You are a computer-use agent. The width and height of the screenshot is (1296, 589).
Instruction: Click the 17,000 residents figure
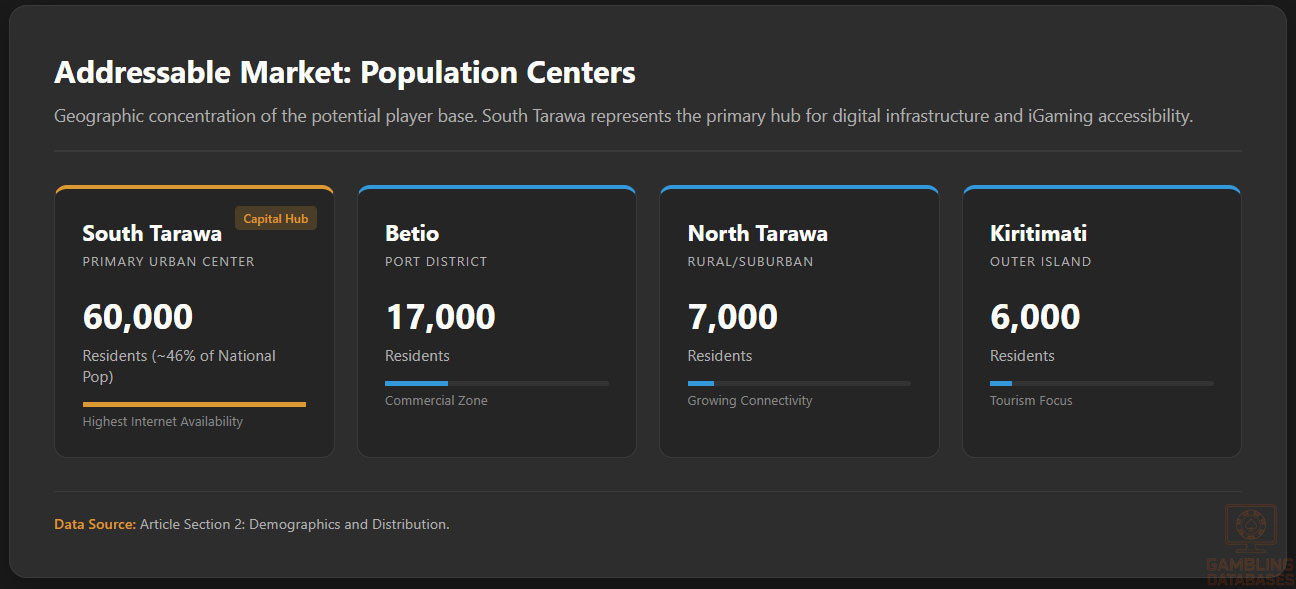coord(440,317)
